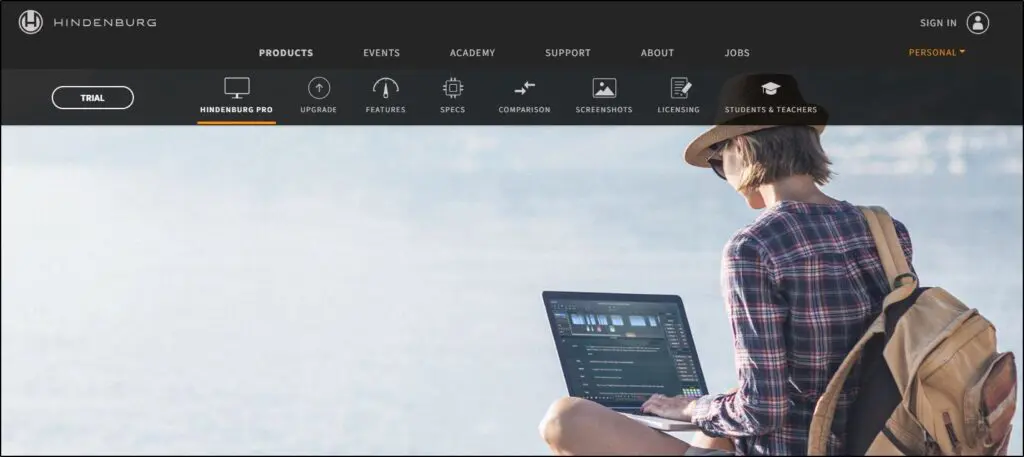Click the Licensing document icon
The width and height of the screenshot is (1024, 457).
(x=679, y=87)
